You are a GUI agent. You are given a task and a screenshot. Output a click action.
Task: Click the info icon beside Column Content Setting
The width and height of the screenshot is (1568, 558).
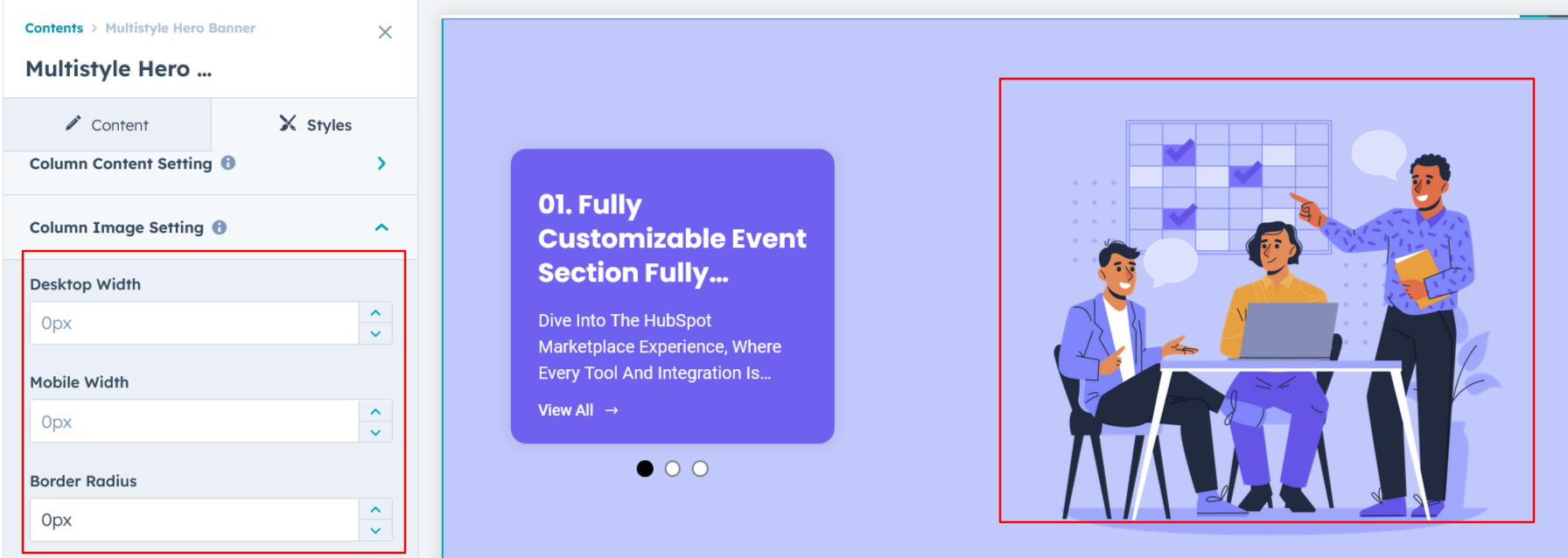coord(228,163)
